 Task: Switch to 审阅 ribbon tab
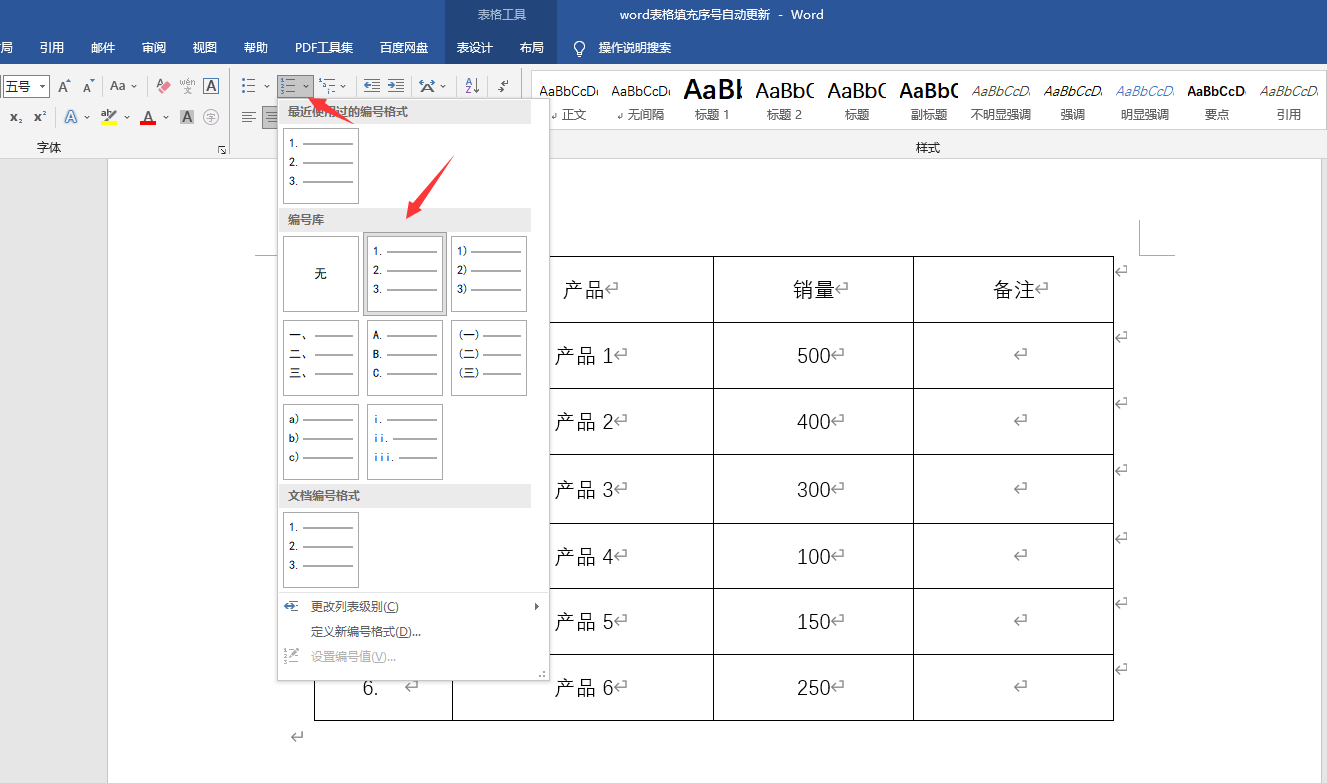click(x=154, y=47)
